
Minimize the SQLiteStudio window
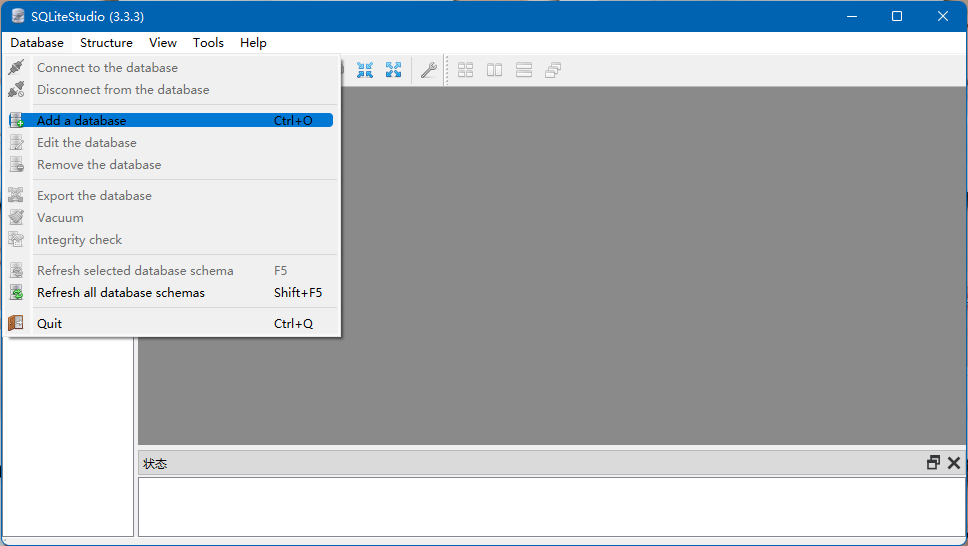[852, 16]
